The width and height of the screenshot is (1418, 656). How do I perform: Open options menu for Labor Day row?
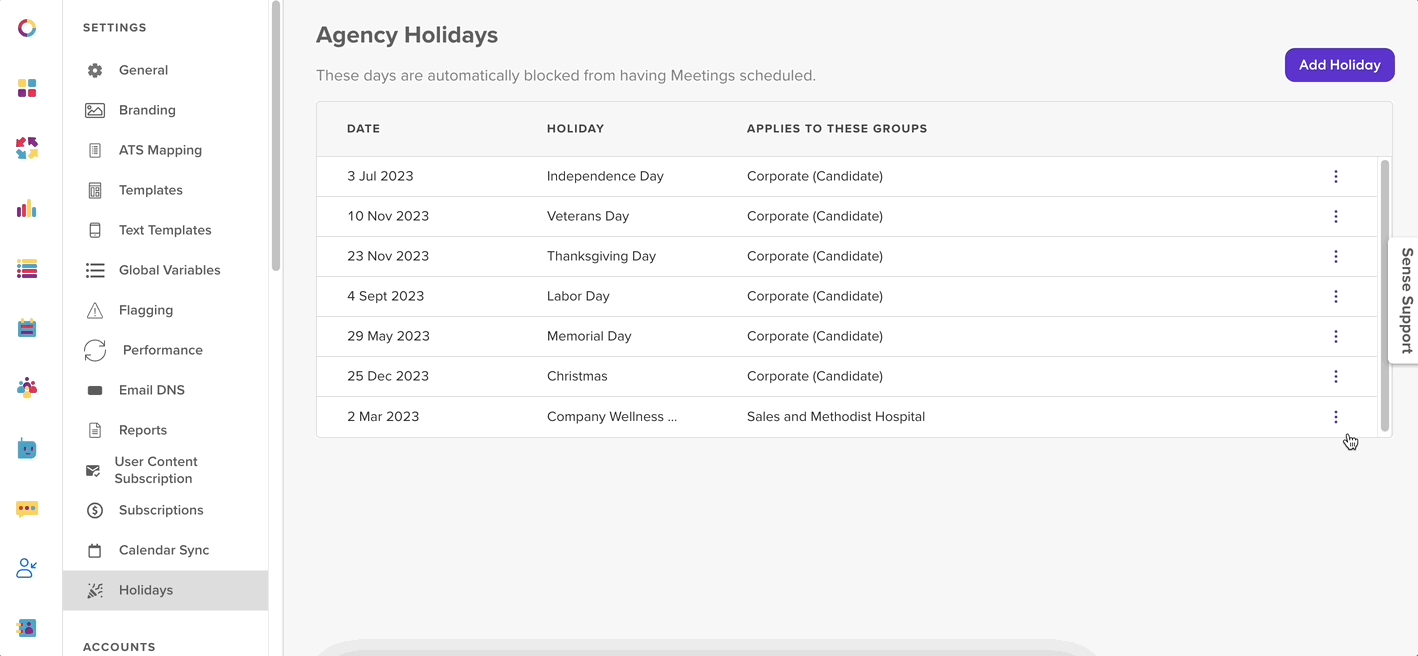point(1336,296)
